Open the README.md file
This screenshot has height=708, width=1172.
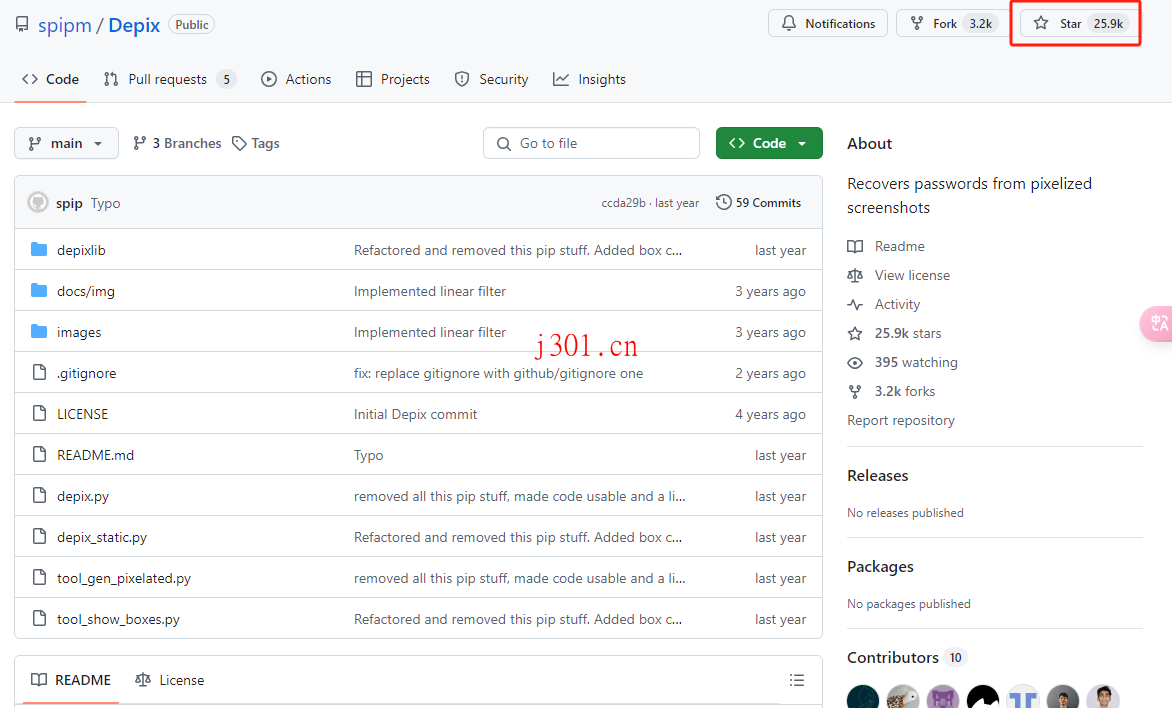(95, 455)
